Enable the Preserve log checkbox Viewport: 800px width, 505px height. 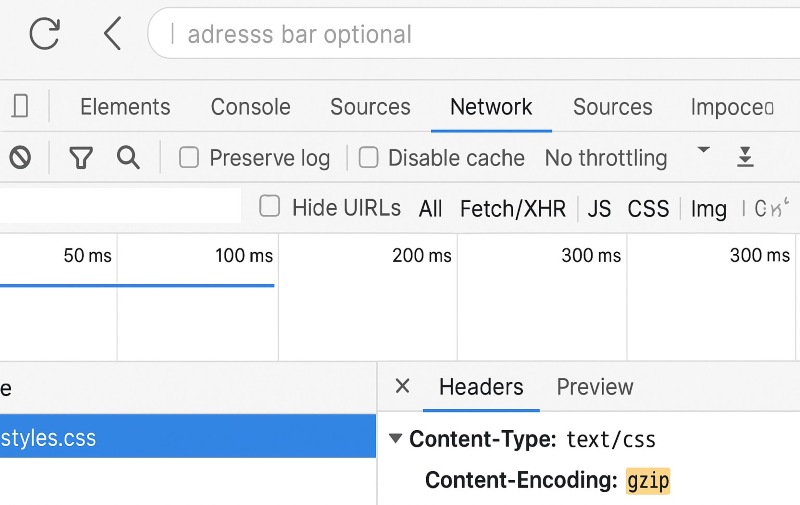click(189, 157)
